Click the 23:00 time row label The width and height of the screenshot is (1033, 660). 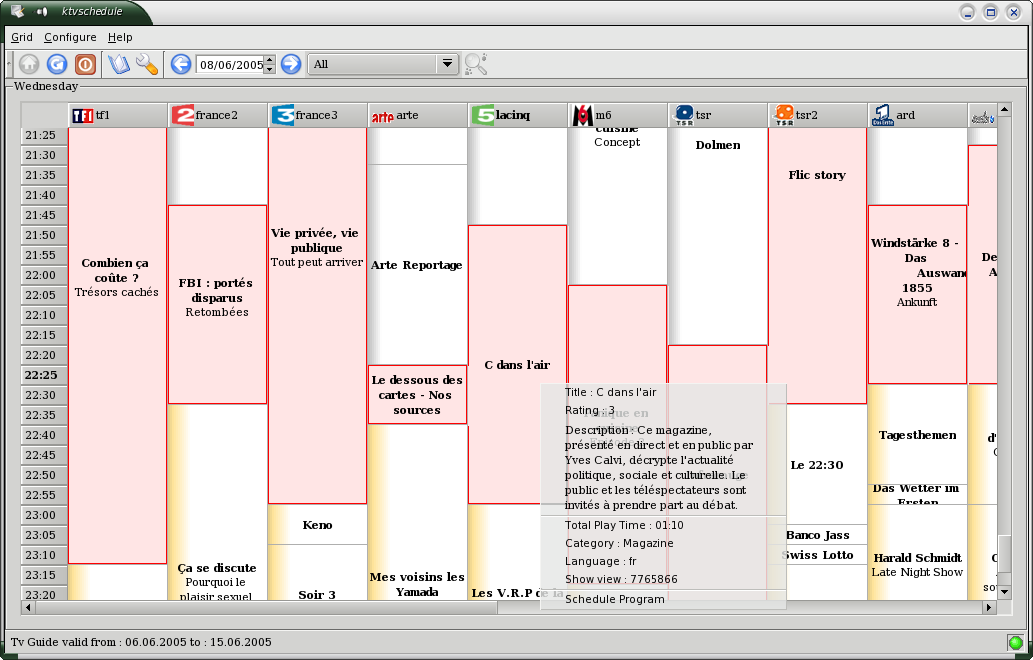tap(44, 515)
